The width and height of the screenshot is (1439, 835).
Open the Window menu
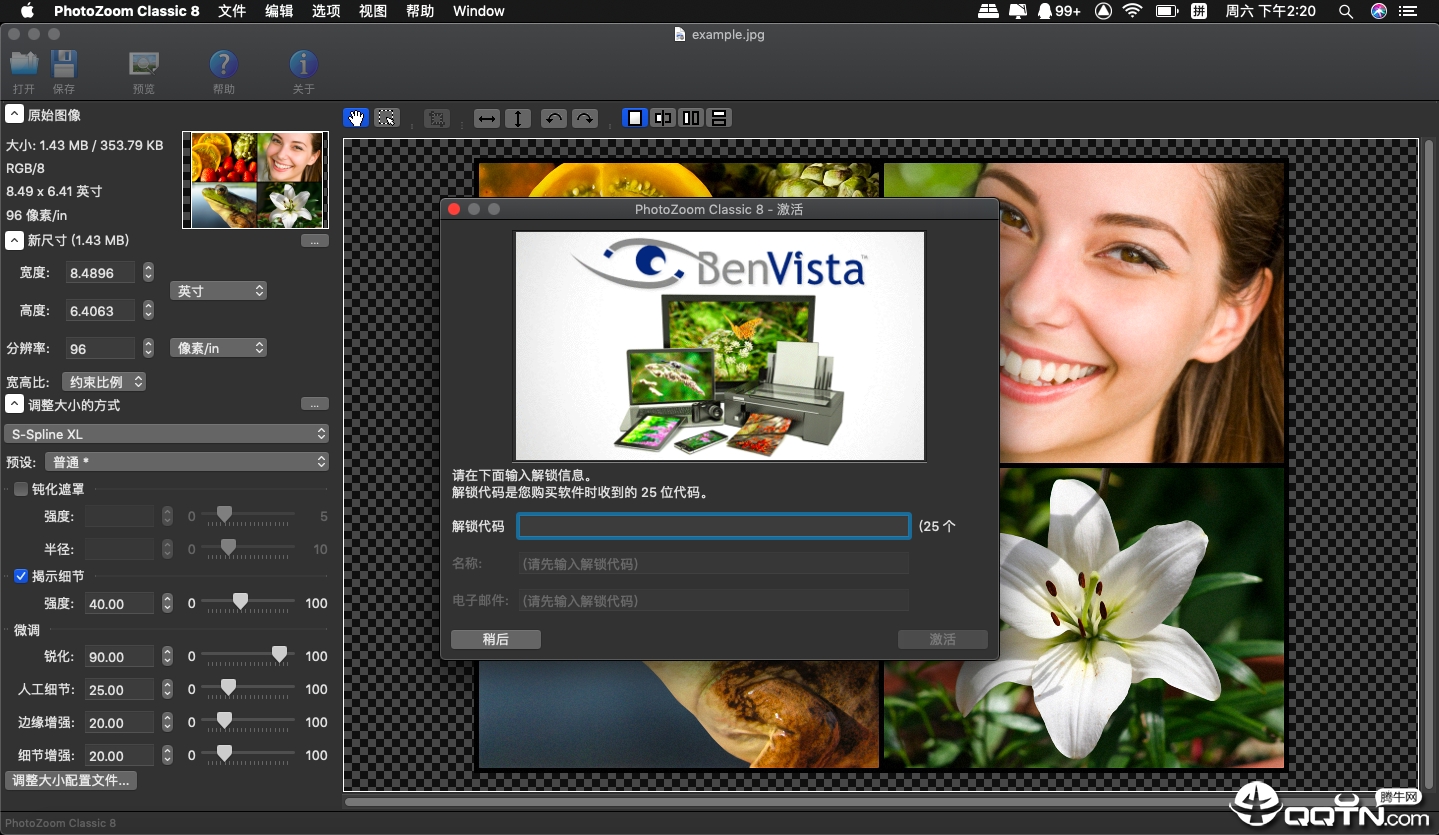tap(479, 11)
